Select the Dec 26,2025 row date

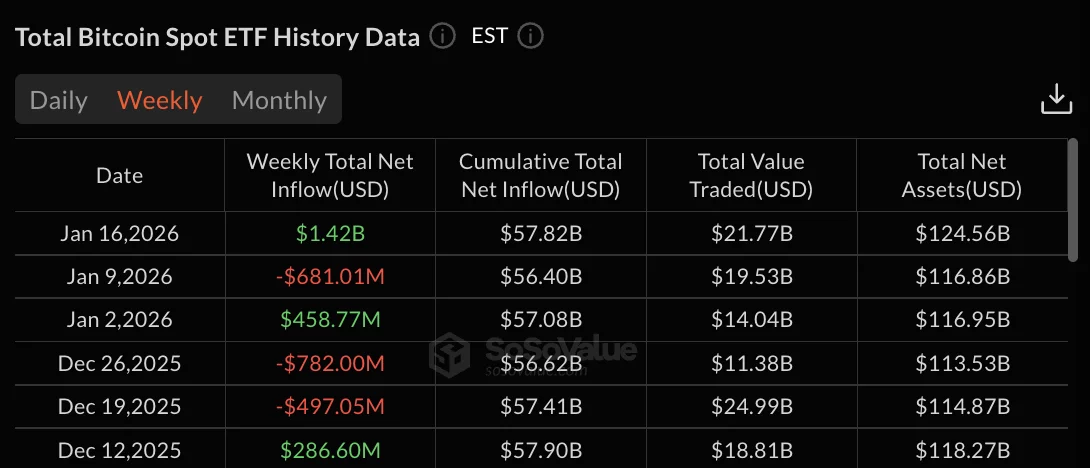pos(119,363)
